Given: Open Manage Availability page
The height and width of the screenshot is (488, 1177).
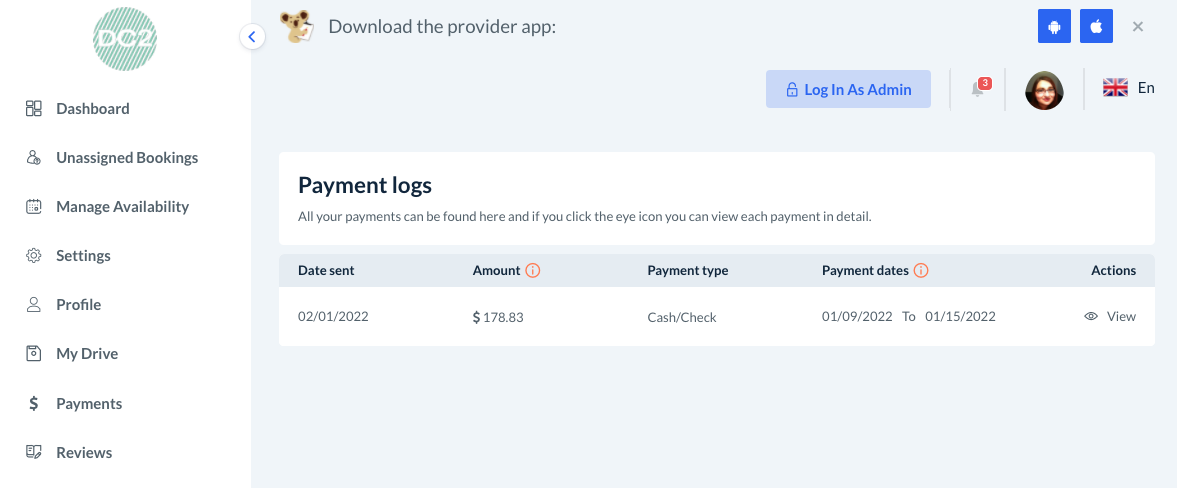Looking at the screenshot, I should [122, 207].
